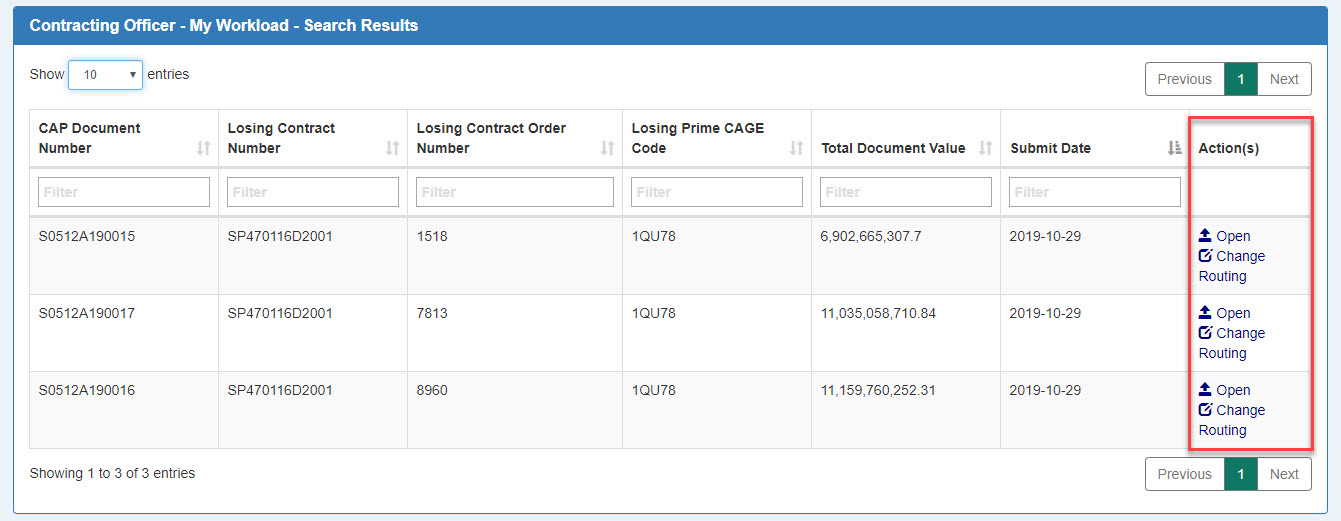The height and width of the screenshot is (521, 1341).
Task: Click Open icon for document S0512A190016
Action: tap(1205, 390)
